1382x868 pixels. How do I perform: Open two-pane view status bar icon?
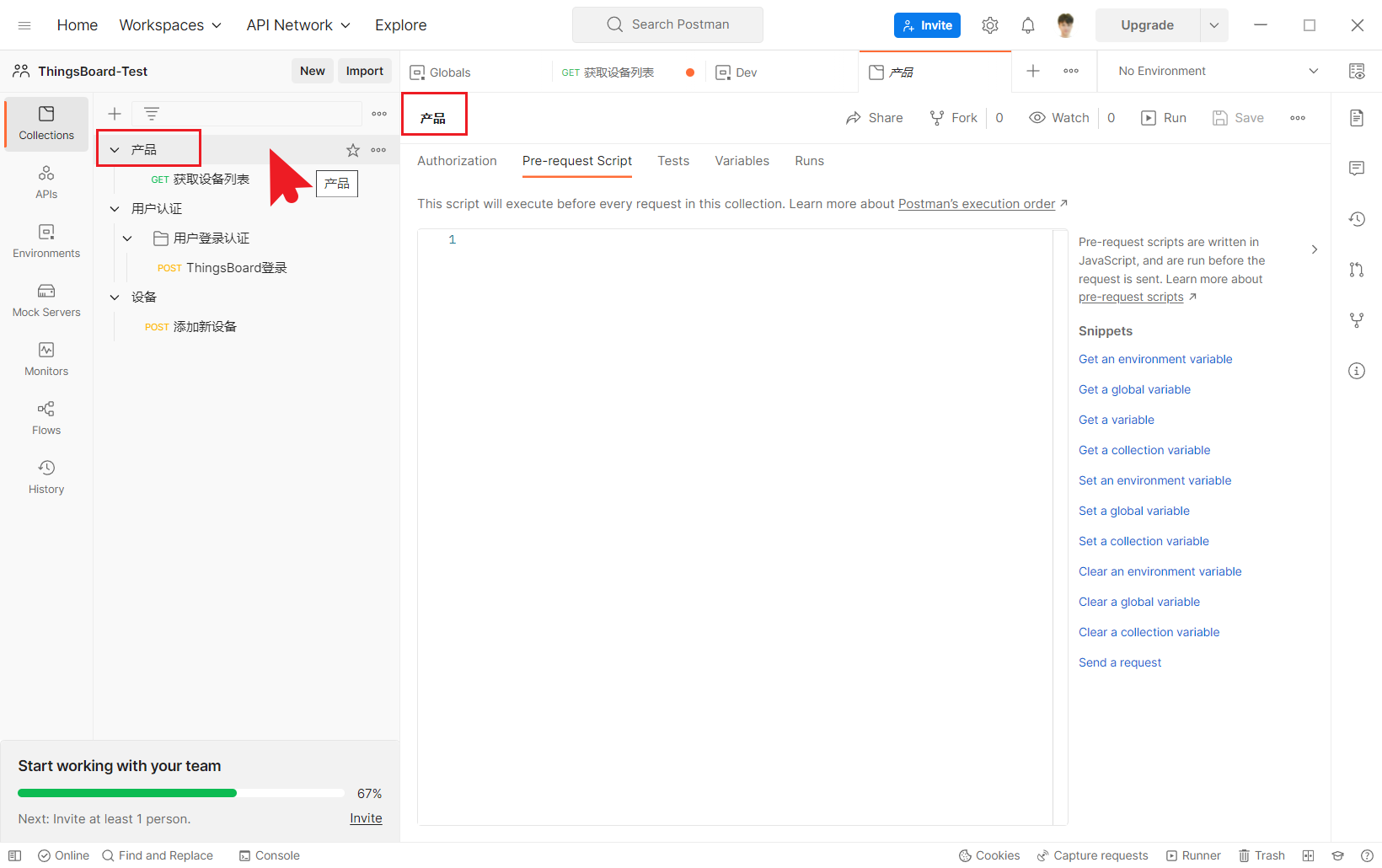(1308, 855)
